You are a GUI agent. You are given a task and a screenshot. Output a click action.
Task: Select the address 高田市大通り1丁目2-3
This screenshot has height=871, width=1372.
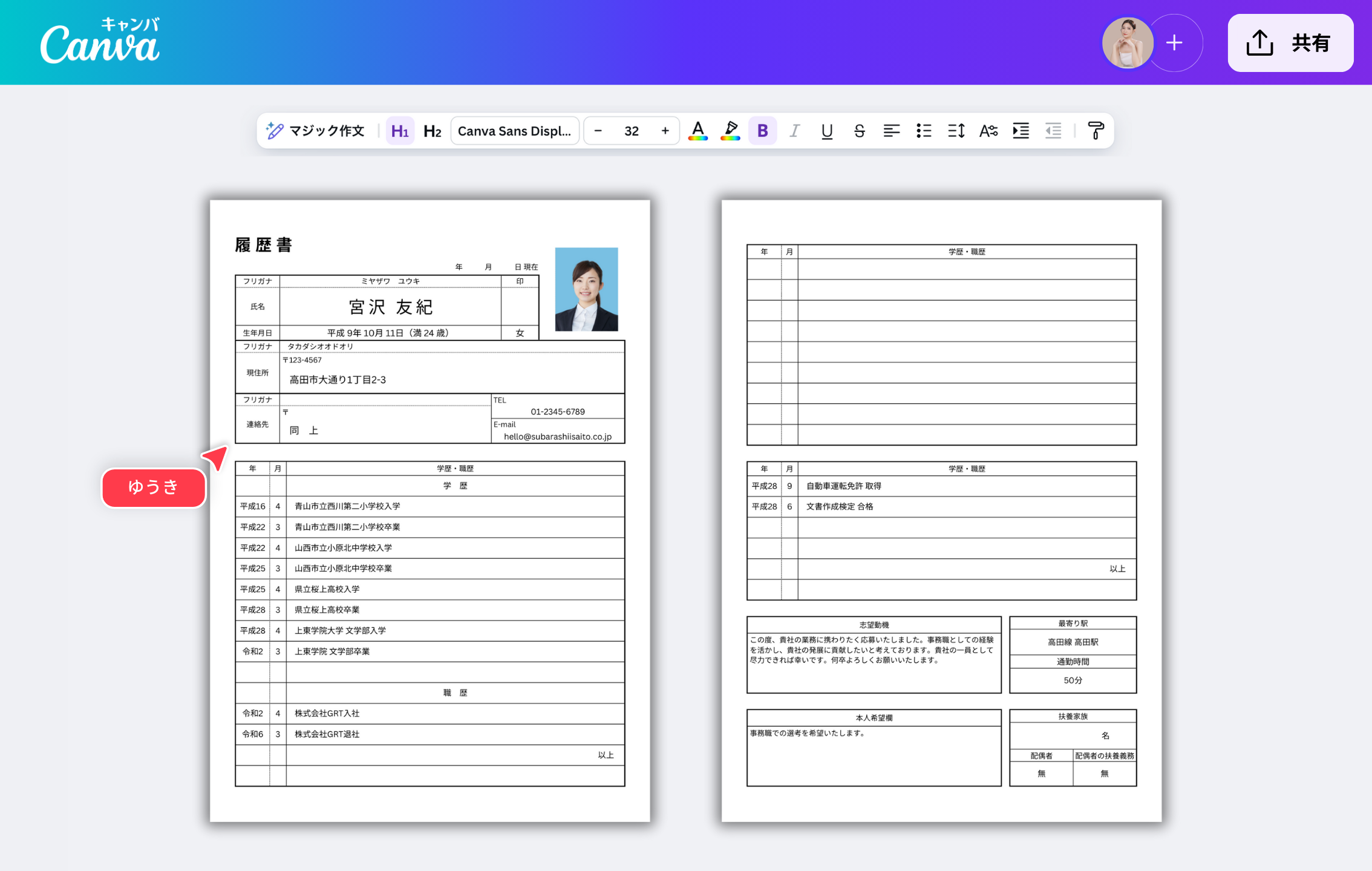pyautogui.click(x=338, y=380)
